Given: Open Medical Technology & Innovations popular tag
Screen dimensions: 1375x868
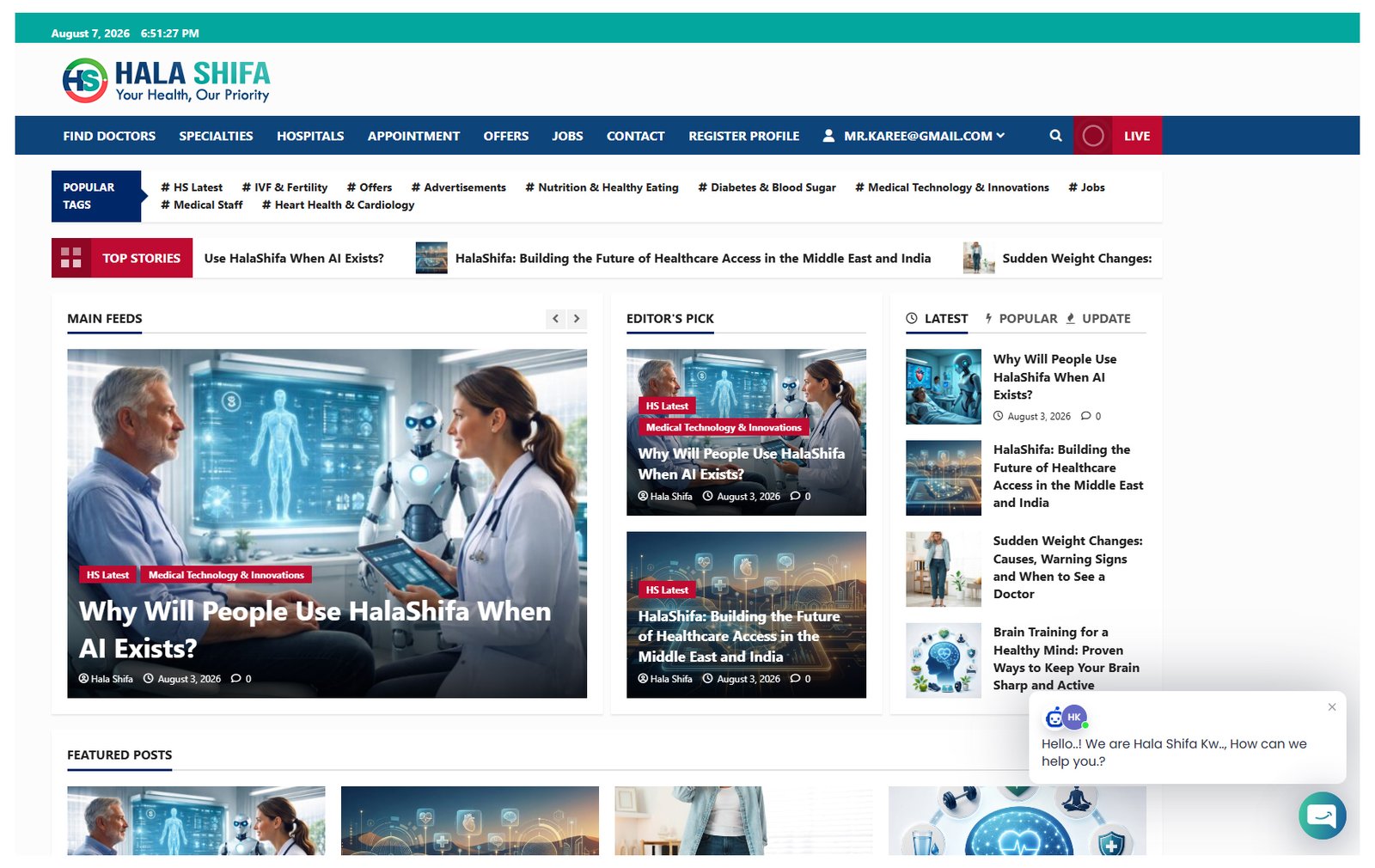Looking at the screenshot, I should coord(952,187).
